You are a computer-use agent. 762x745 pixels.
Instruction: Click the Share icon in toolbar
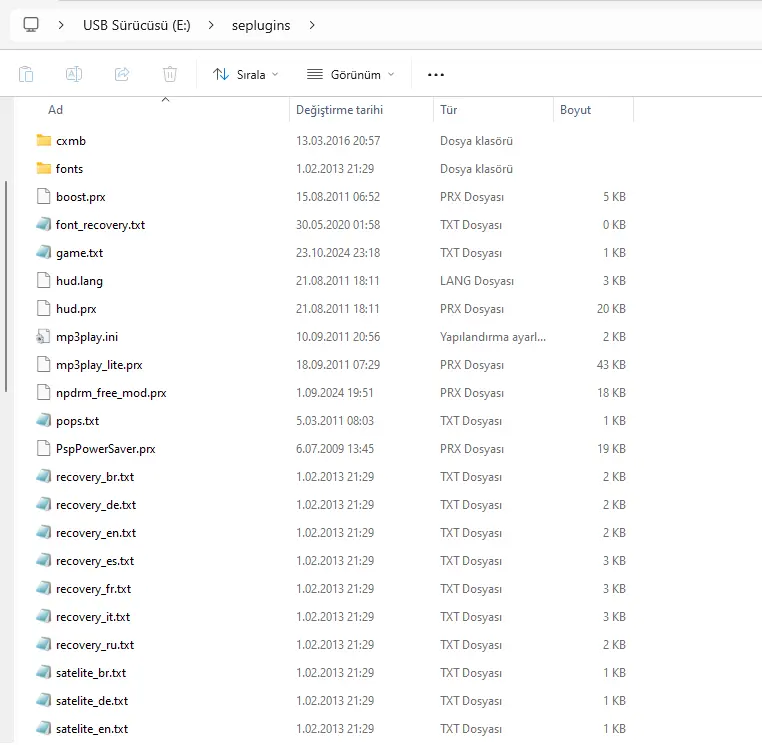[121, 74]
